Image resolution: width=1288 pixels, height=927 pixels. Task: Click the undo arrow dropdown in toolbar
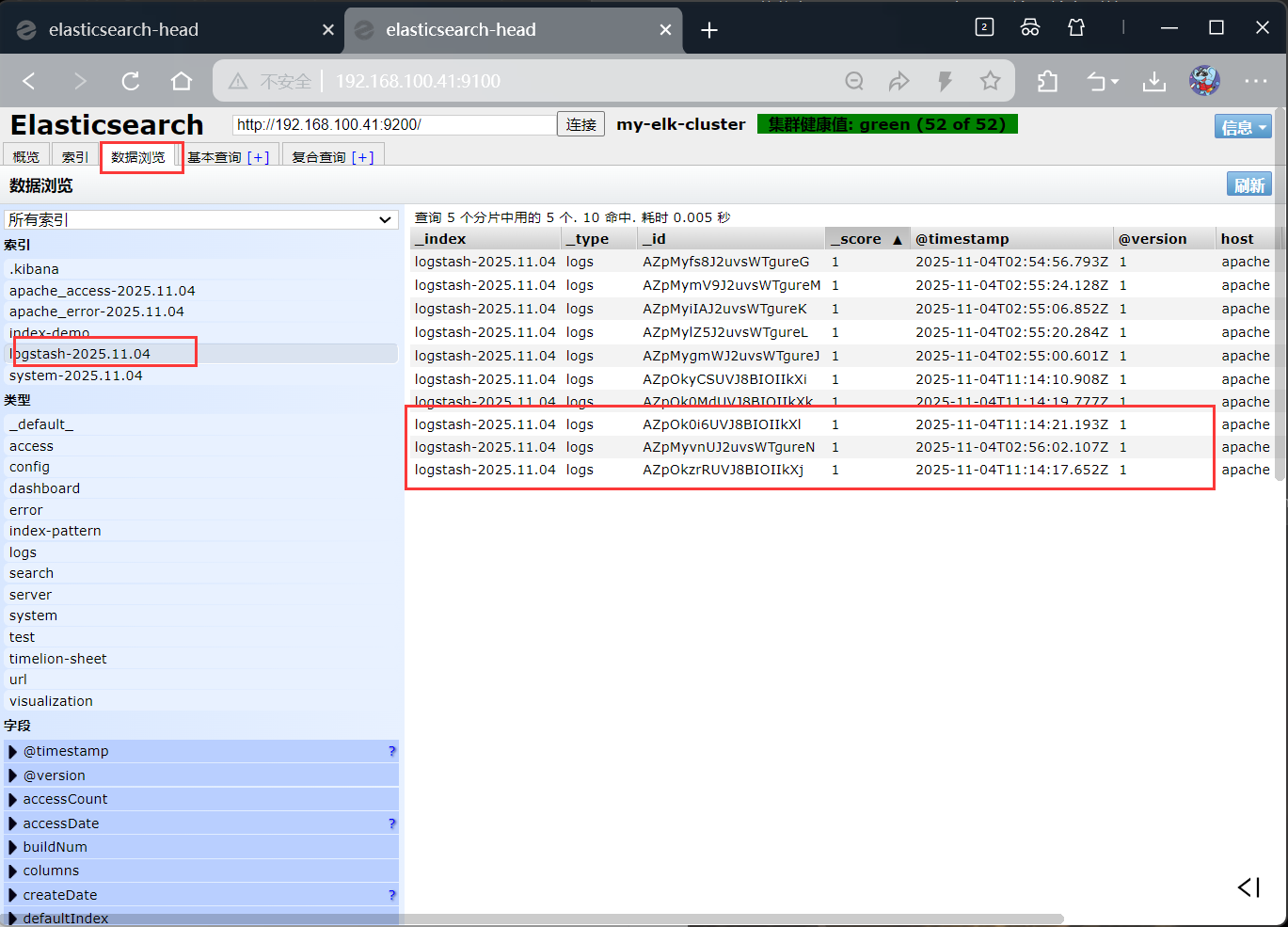(1103, 81)
